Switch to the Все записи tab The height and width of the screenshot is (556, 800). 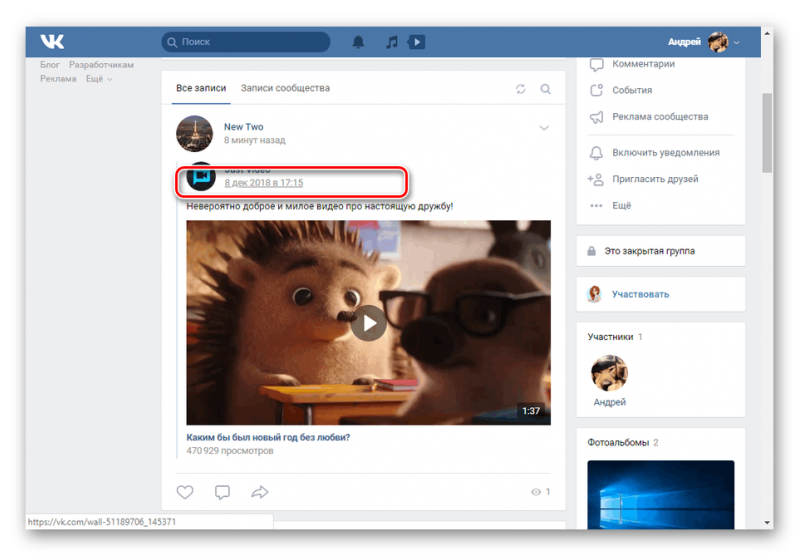tap(201, 88)
